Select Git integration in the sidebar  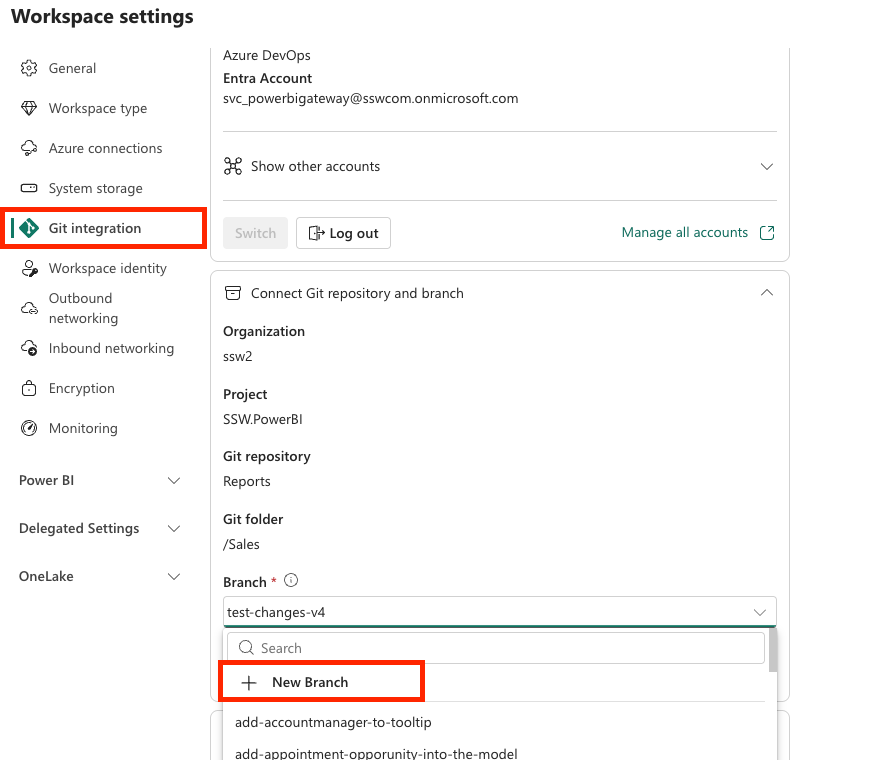[95, 229]
